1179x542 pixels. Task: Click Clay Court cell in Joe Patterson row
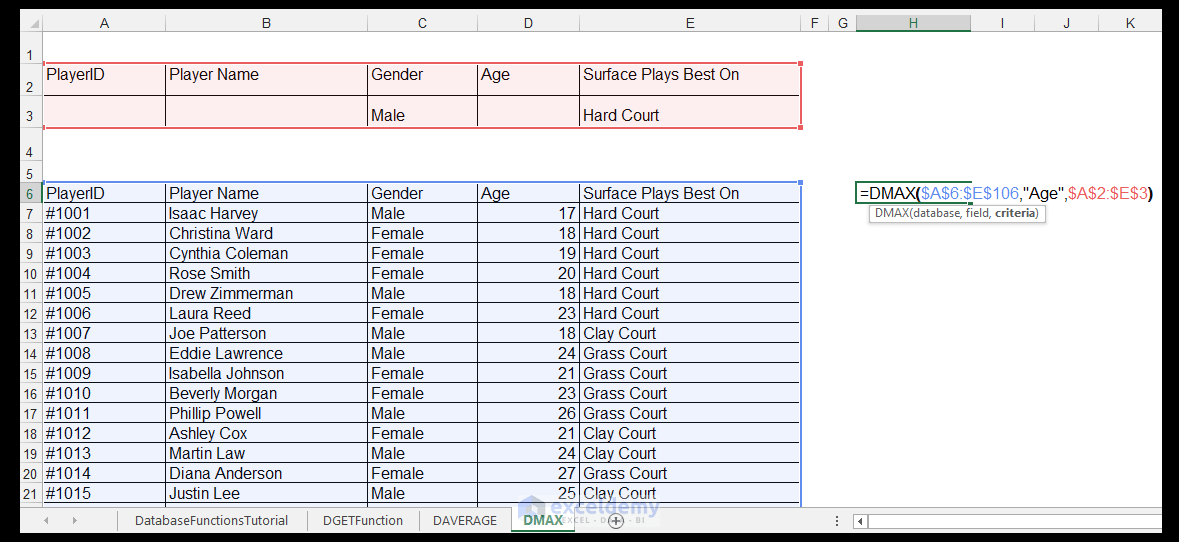690,333
